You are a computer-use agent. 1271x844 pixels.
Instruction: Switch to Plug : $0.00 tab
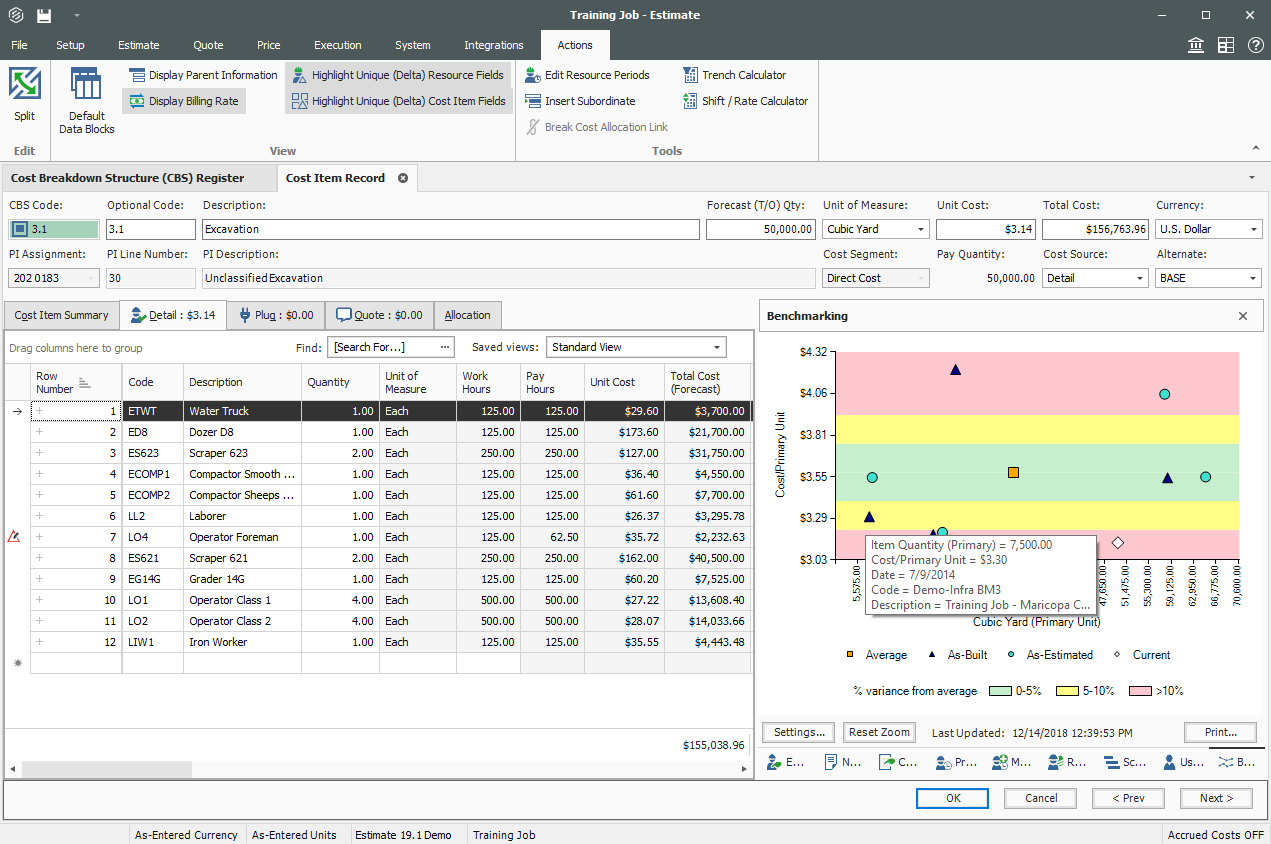pos(276,315)
